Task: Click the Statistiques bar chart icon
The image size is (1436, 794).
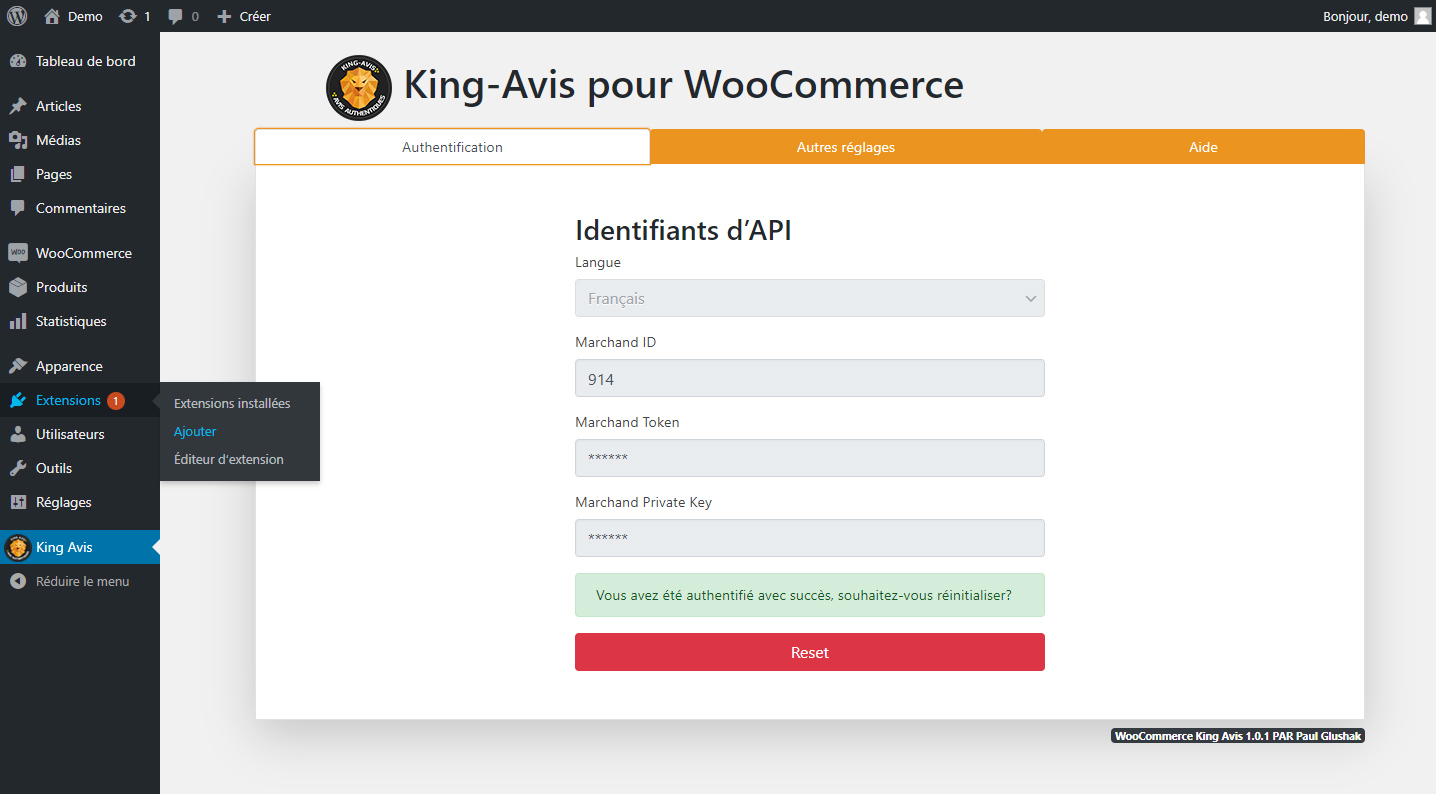Action: [18, 321]
